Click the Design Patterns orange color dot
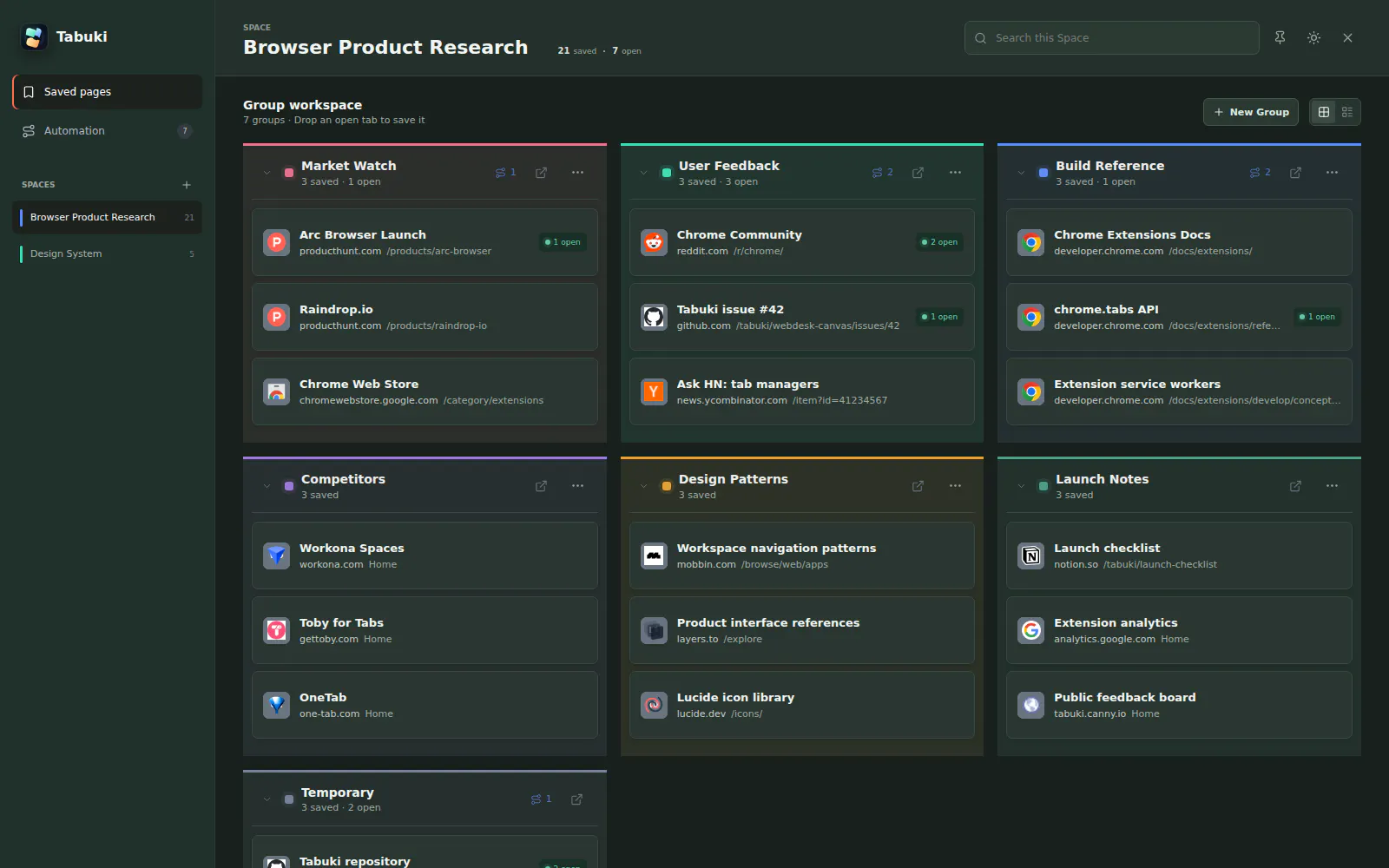The height and width of the screenshot is (868, 1389). [x=667, y=486]
